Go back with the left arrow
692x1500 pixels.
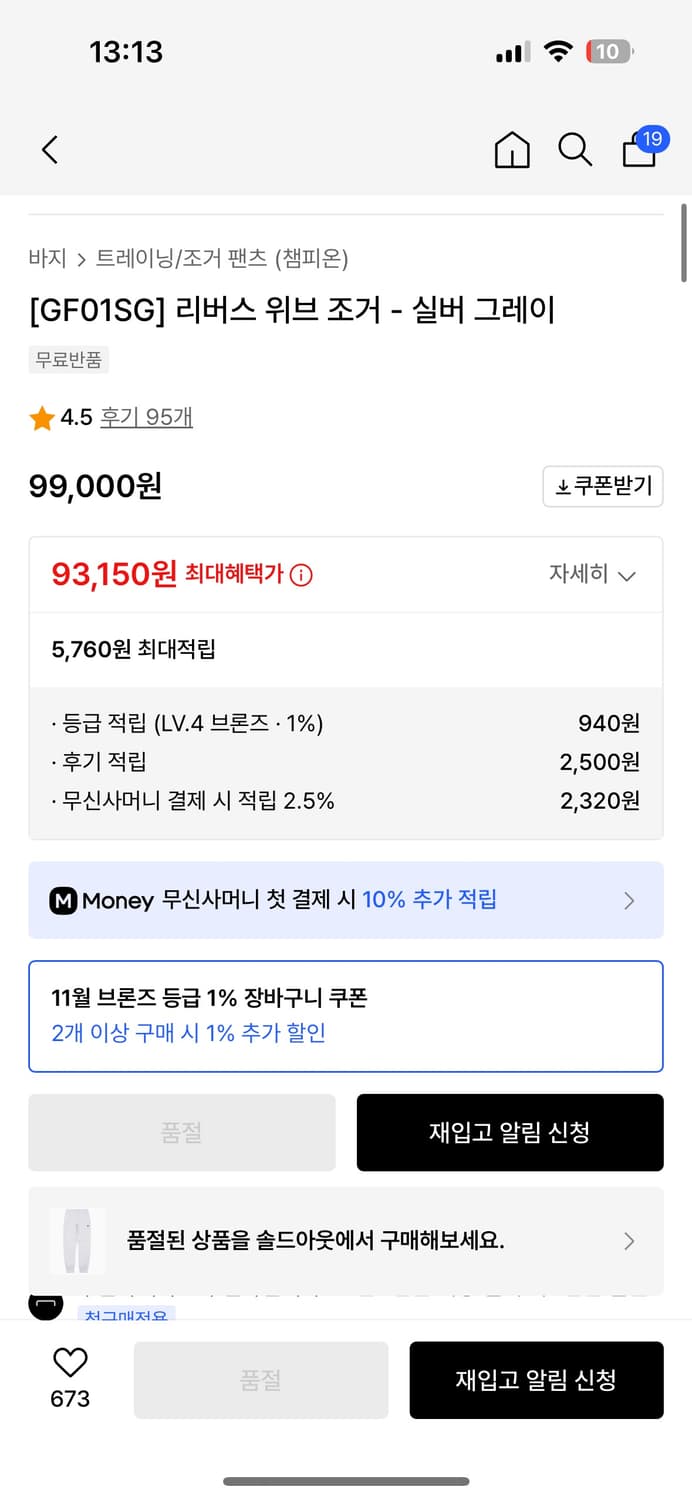[50, 149]
